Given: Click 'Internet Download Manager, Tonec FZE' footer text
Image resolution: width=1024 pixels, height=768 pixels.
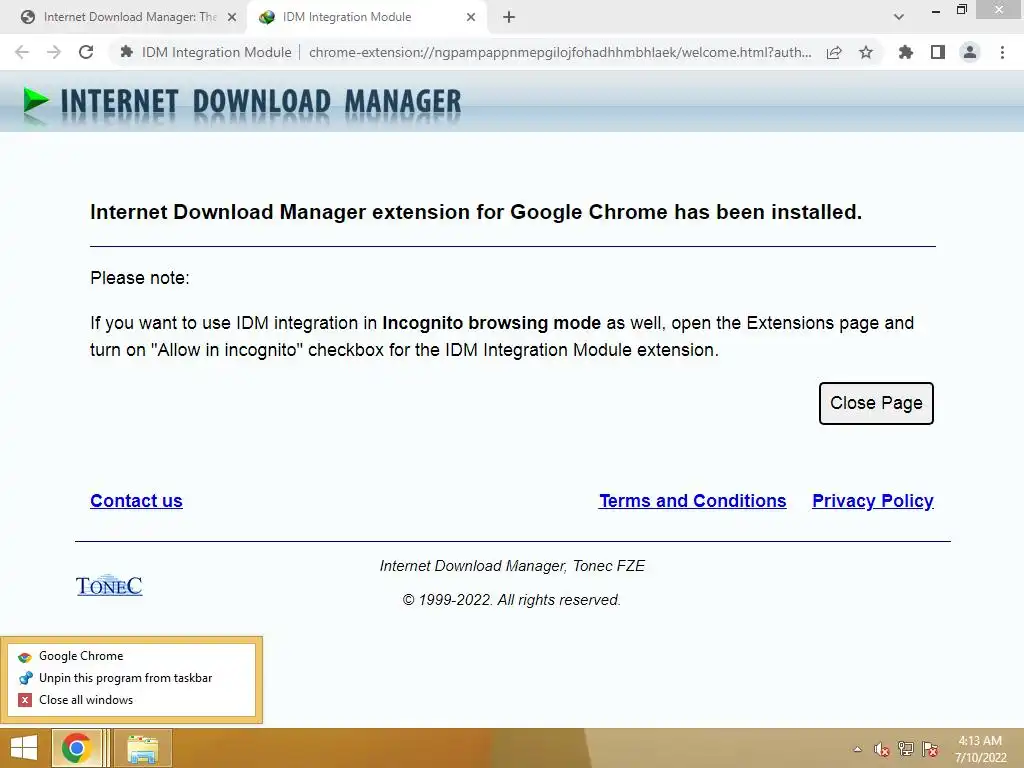Looking at the screenshot, I should pos(512,566).
